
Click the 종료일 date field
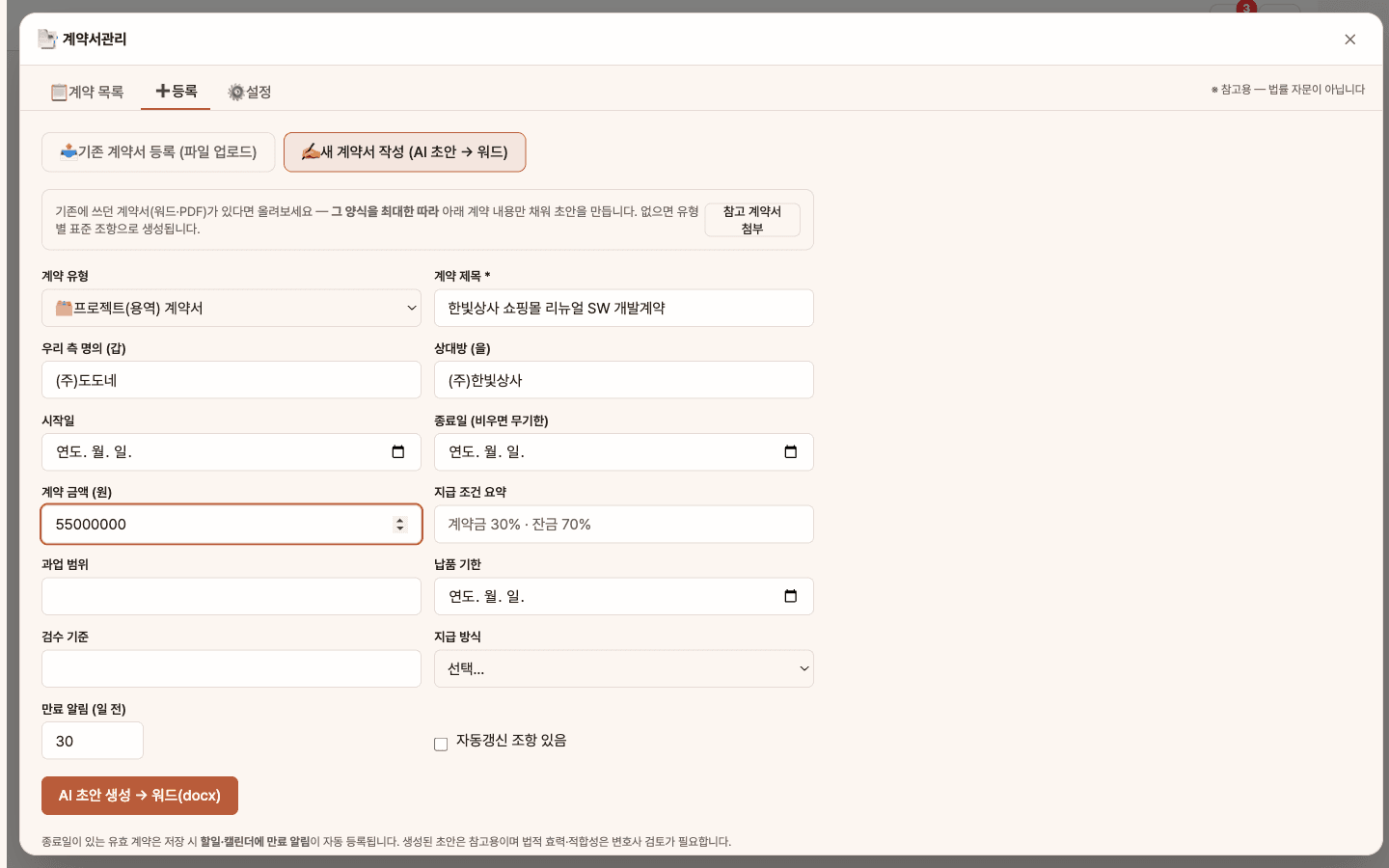coord(624,452)
